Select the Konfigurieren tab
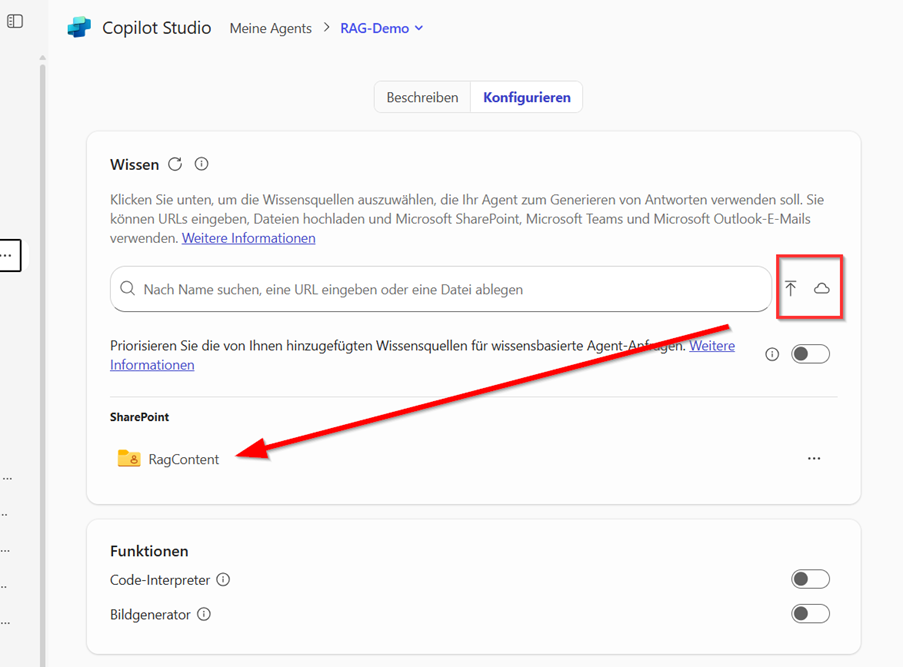This screenshot has height=667, width=903. click(x=526, y=97)
